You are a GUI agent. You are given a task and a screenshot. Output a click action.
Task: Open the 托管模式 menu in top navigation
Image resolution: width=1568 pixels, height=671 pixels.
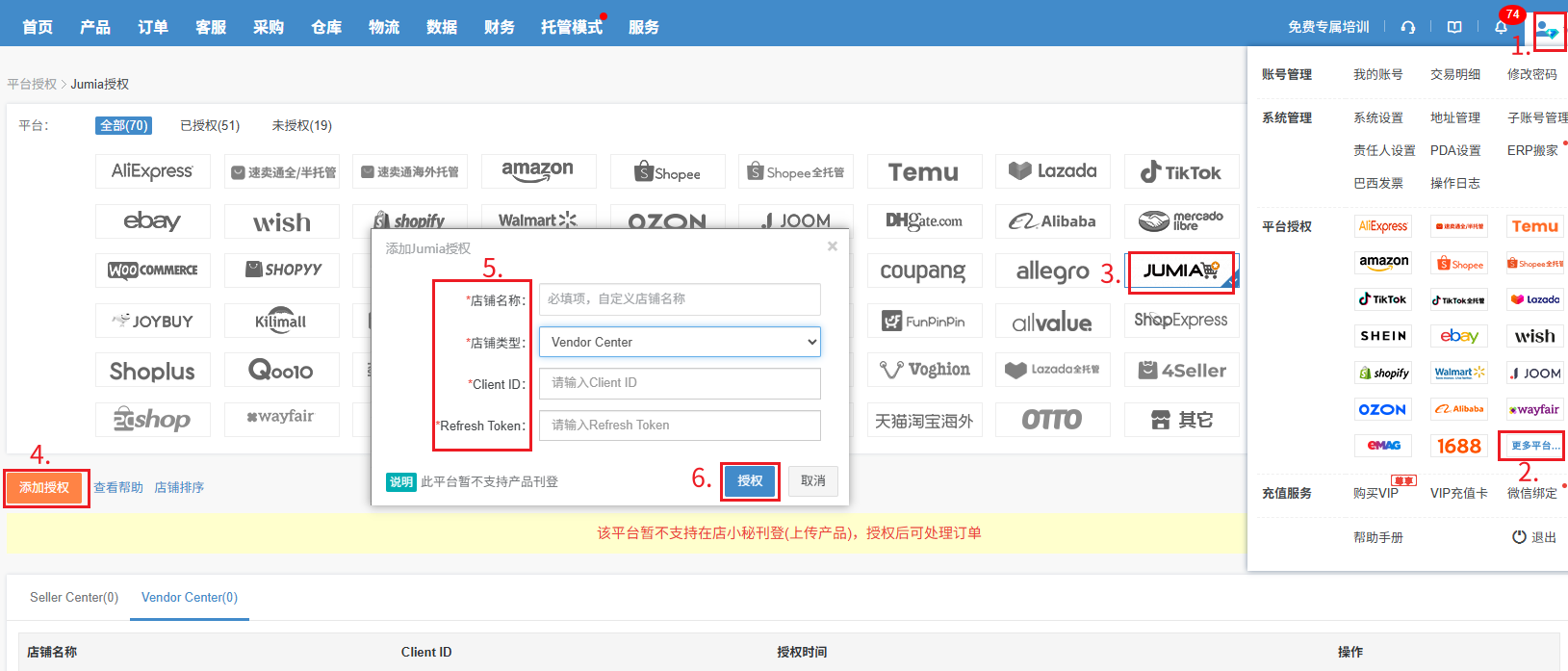pyautogui.click(x=572, y=27)
